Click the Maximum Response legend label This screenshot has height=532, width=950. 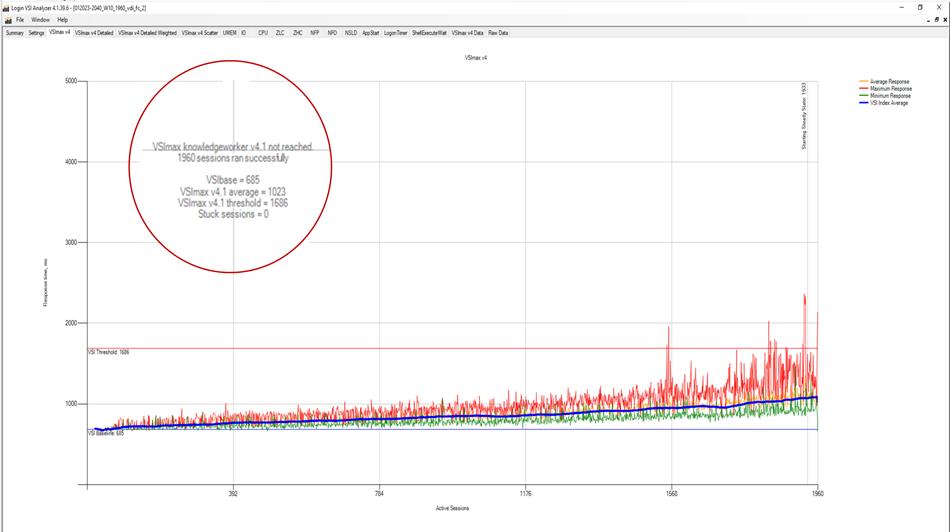coord(893,89)
